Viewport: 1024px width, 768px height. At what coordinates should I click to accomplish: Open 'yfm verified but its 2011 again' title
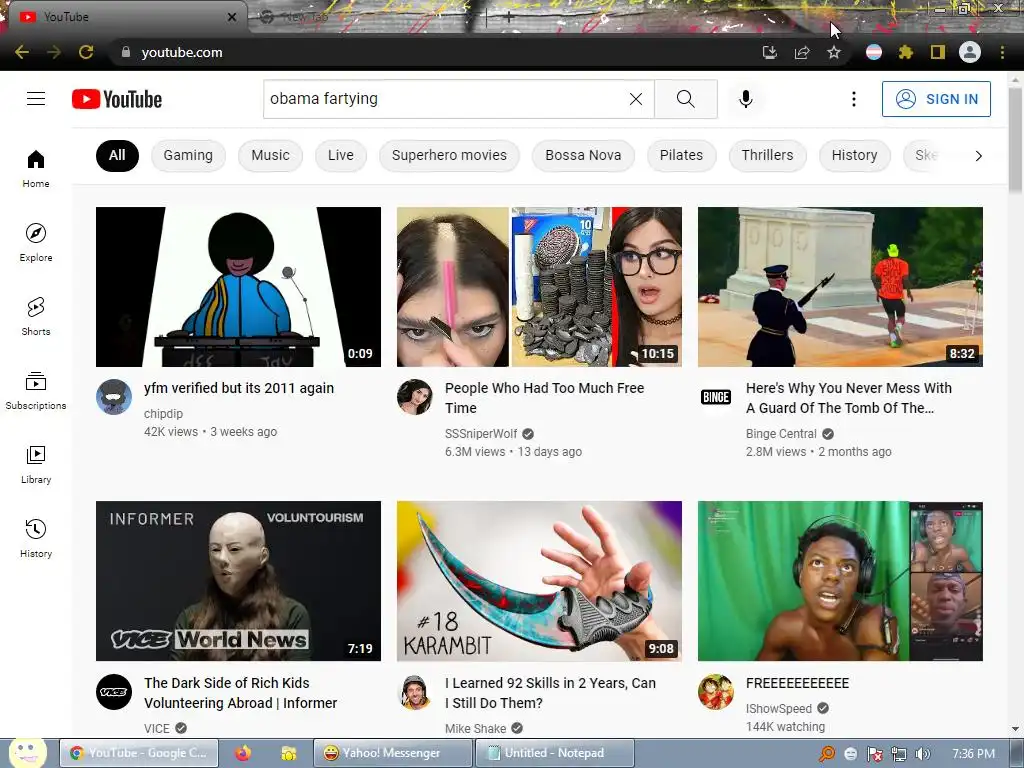tap(239, 388)
